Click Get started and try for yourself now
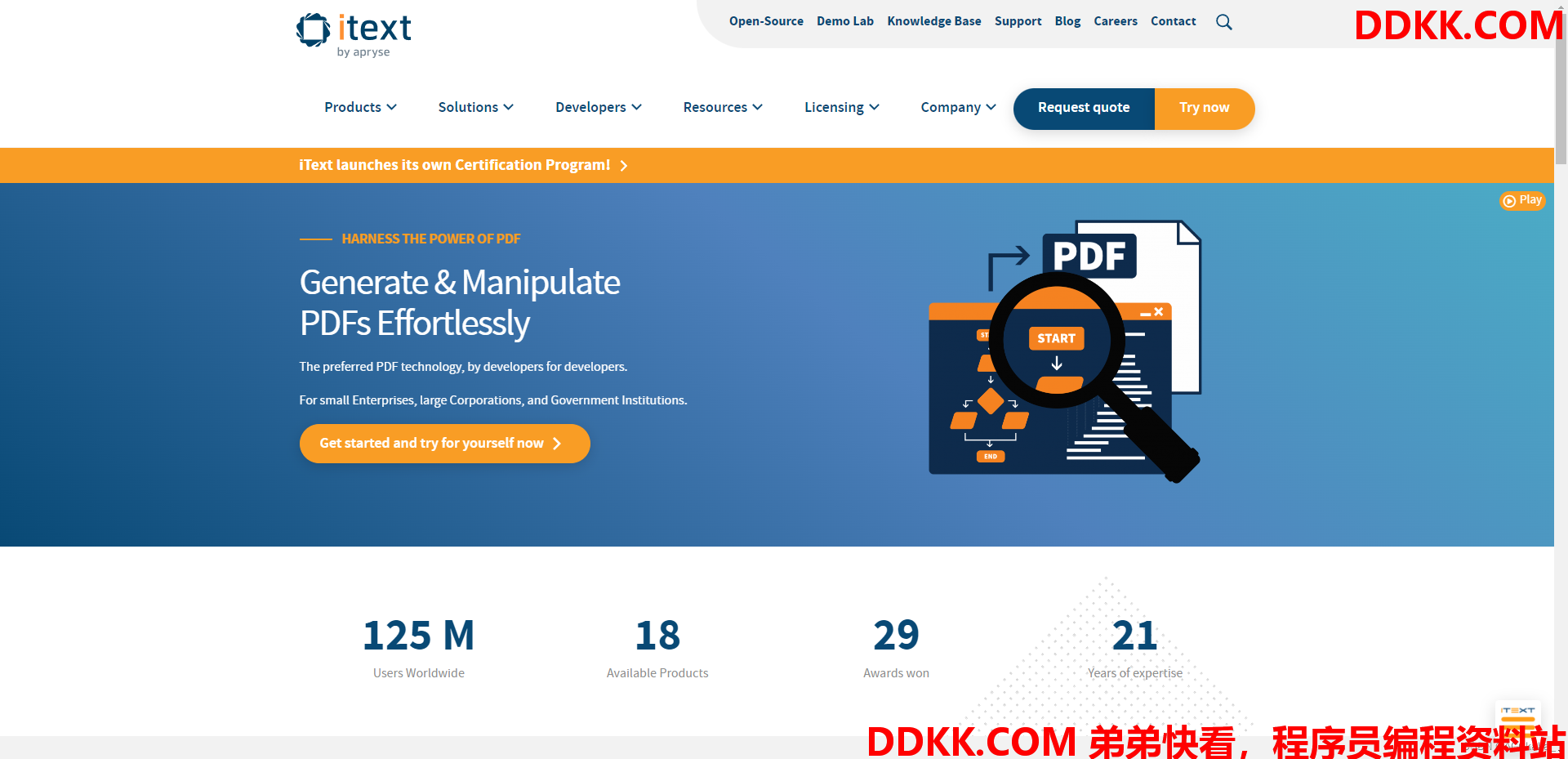 (x=444, y=444)
